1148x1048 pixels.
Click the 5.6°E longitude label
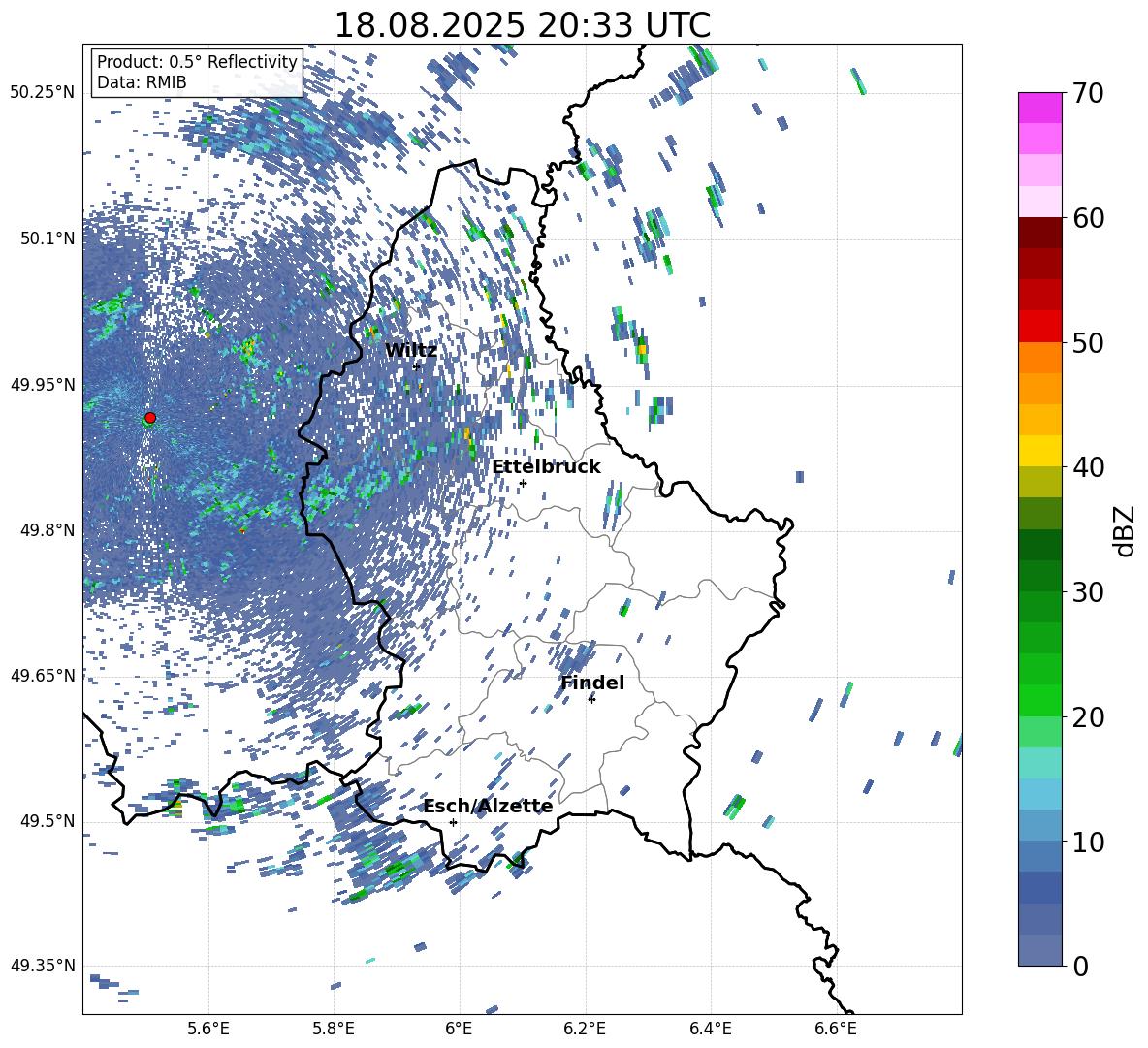[x=208, y=1030]
